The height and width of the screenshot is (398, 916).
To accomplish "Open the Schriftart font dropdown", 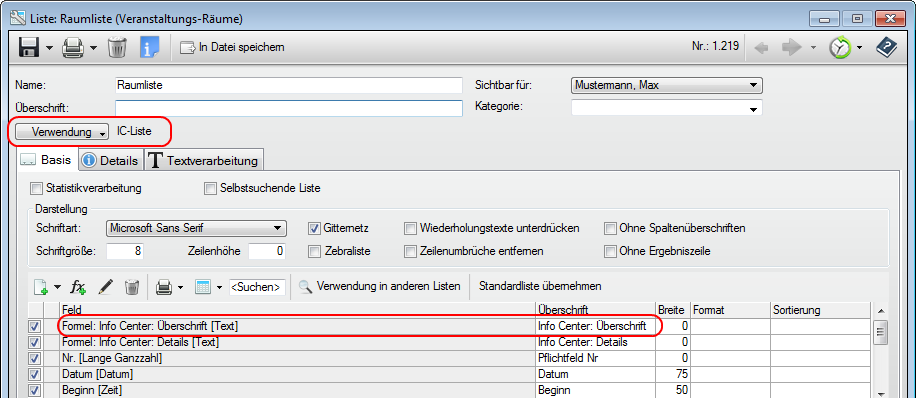I will tap(196, 228).
